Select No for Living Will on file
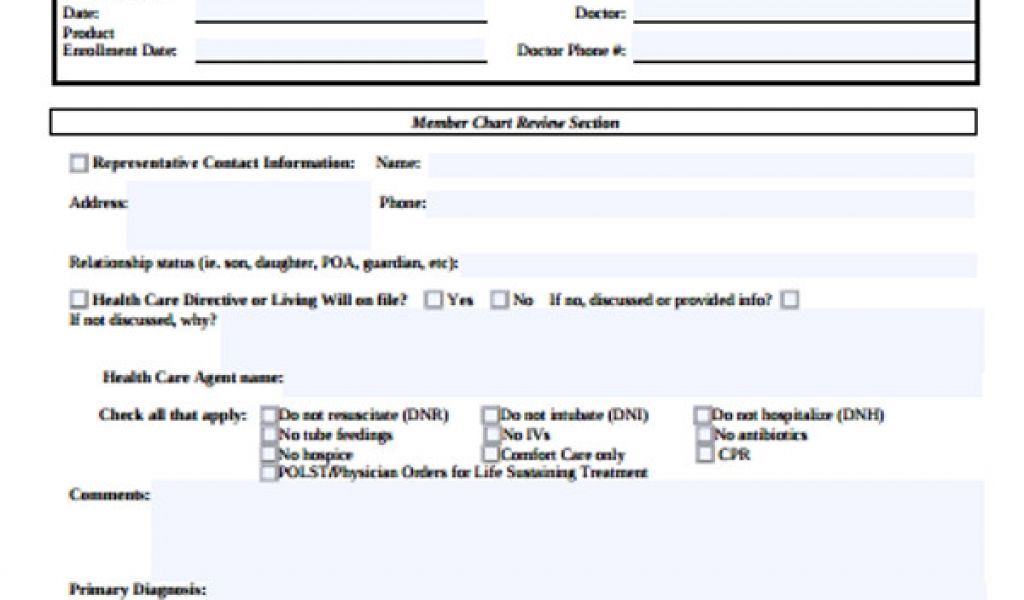Screen dimensions: 1024x600 [499, 299]
